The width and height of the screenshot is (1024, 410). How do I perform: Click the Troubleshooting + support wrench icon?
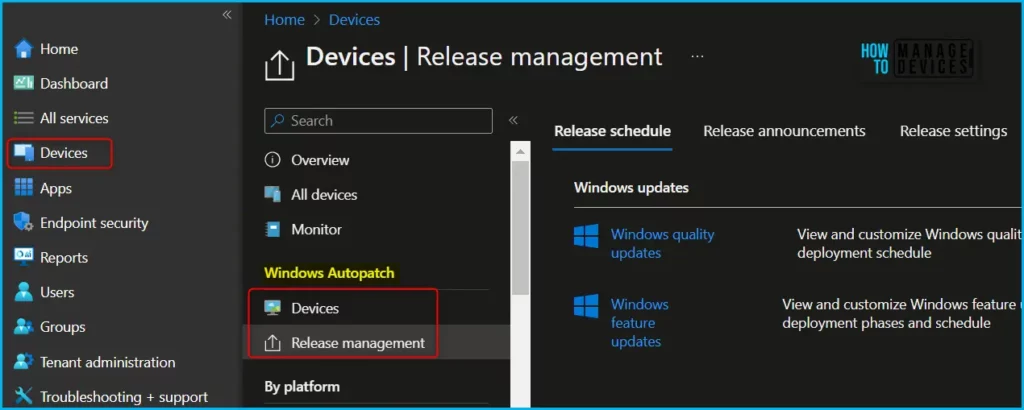tap(24, 396)
